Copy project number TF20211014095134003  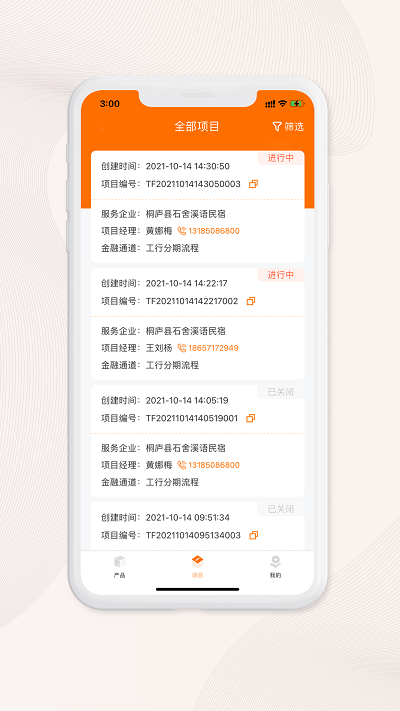tap(254, 535)
